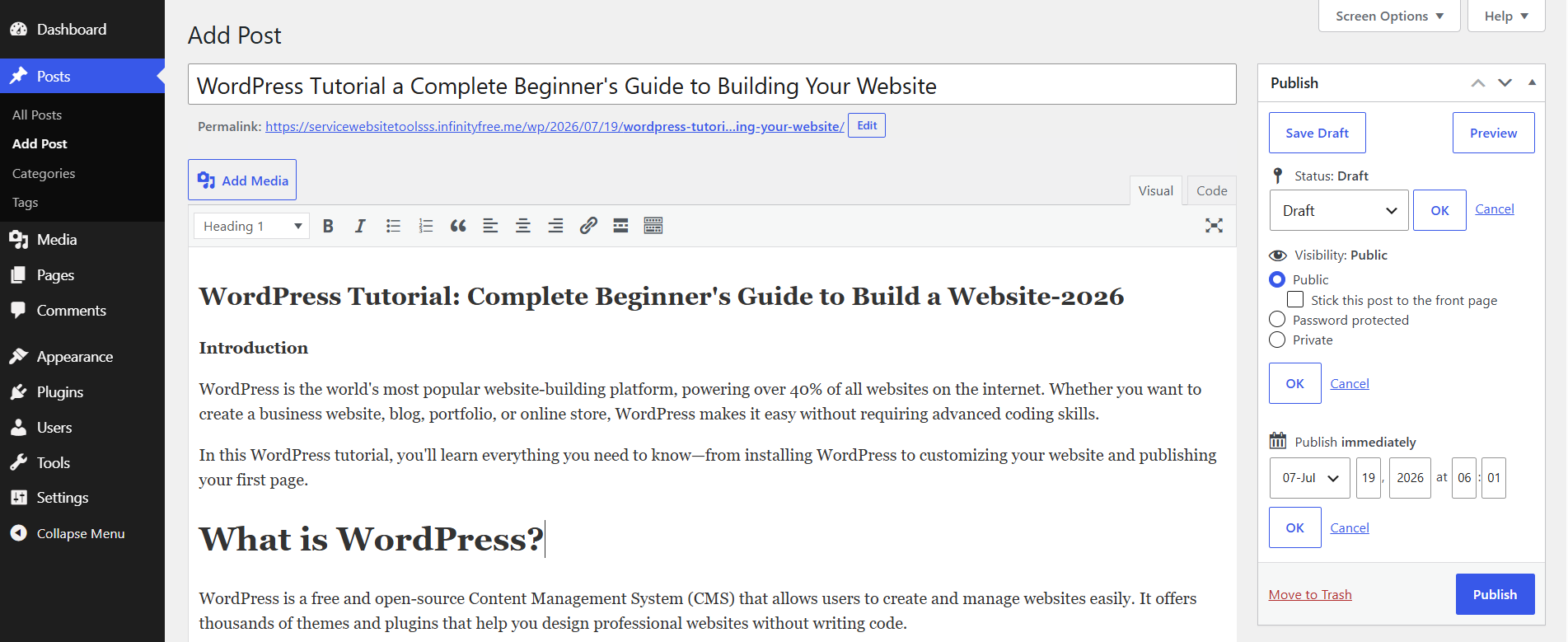Image resolution: width=1568 pixels, height=642 pixels.
Task: Click the Posts pushpin icon
Action: pos(18,76)
